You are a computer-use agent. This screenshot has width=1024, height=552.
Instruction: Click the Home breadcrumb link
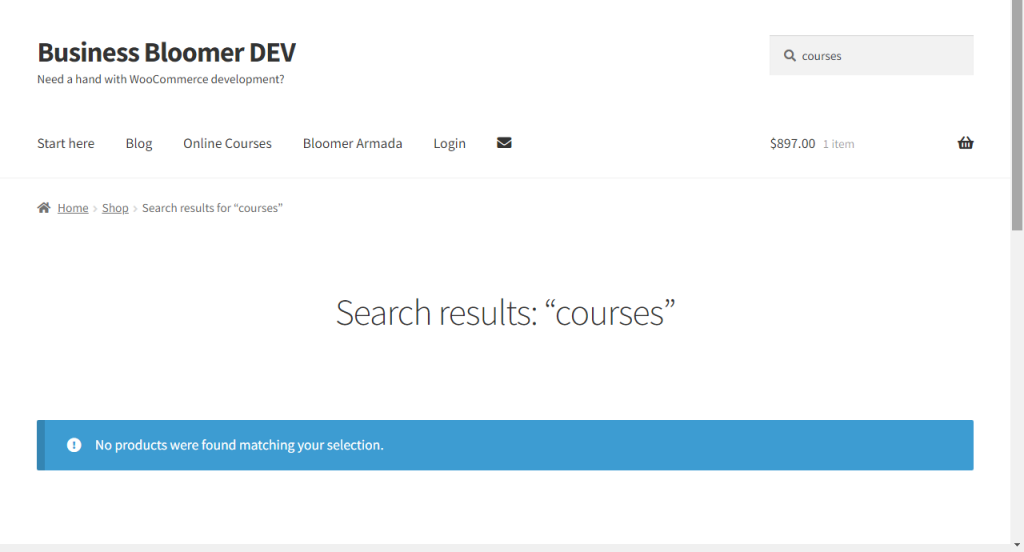pos(72,208)
